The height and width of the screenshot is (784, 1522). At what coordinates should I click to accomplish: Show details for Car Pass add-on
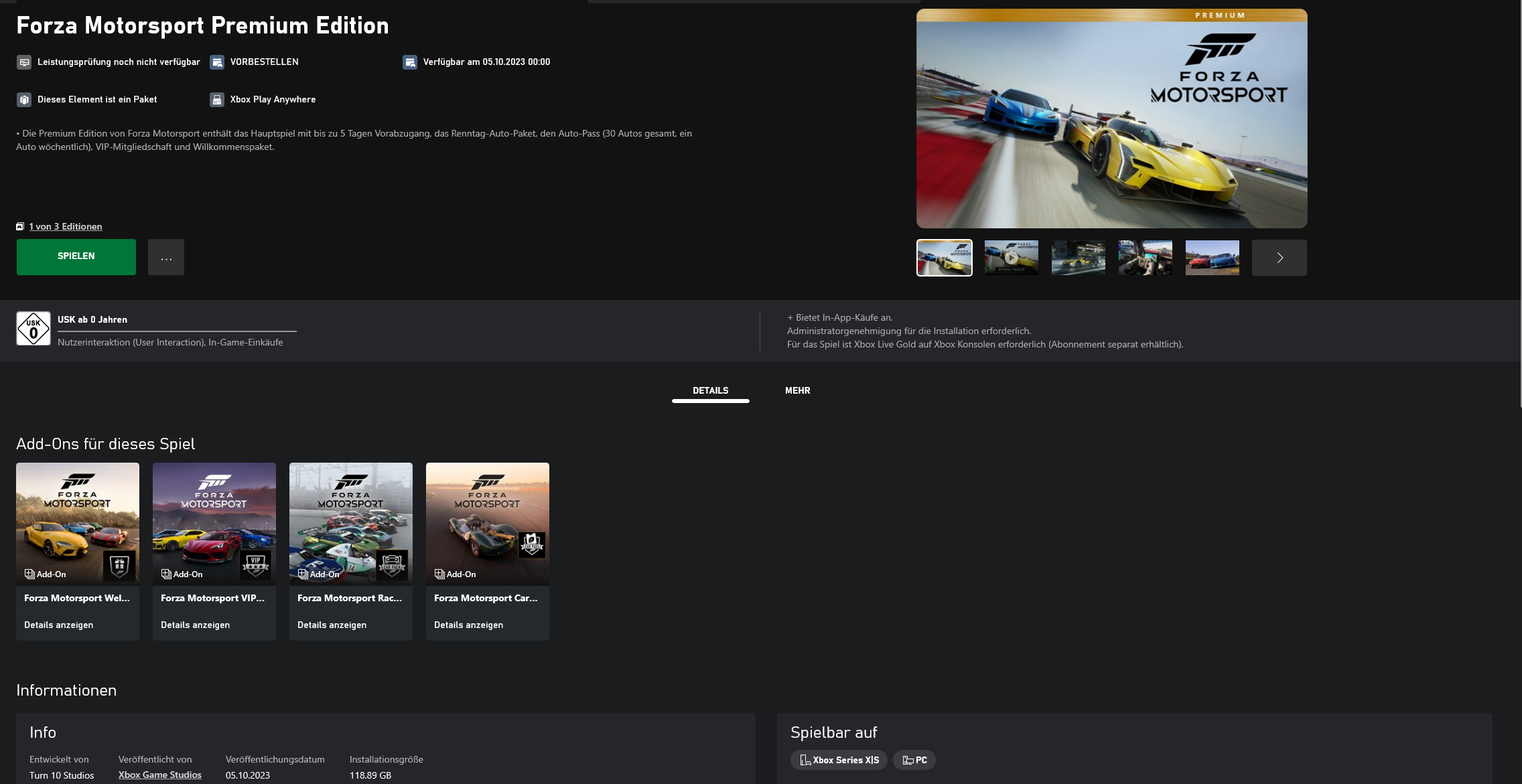[468, 625]
